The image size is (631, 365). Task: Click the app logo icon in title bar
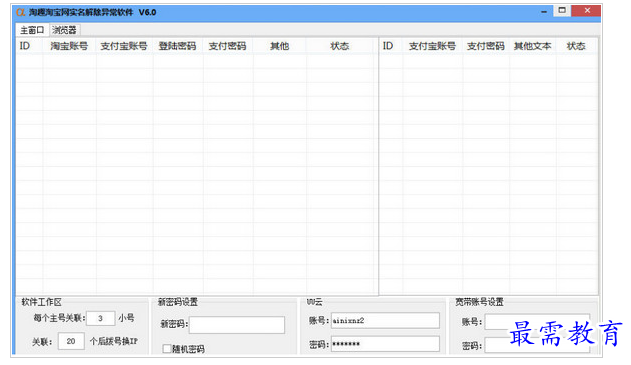[21, 12]
